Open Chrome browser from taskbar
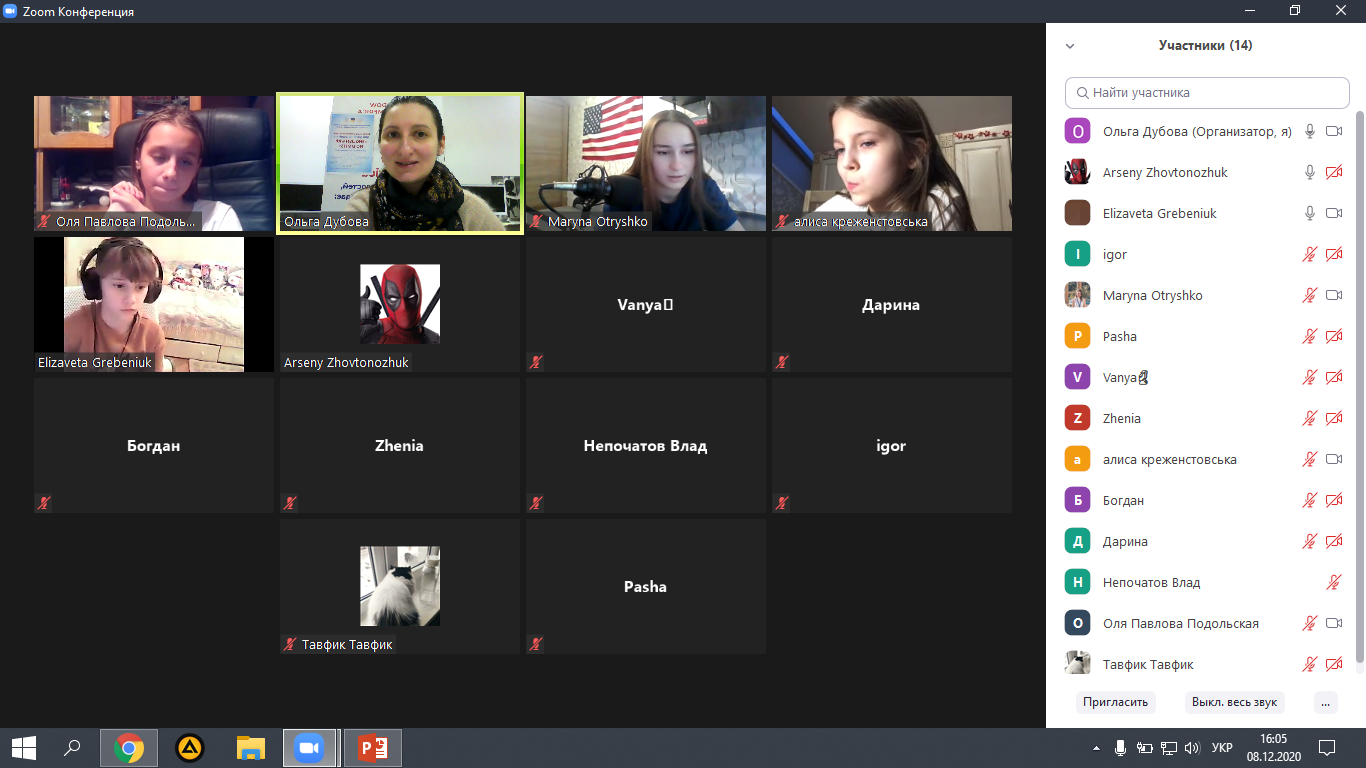Image resolution: width=1366 pixels, height=768 pixels. click(x=128, y=747)
